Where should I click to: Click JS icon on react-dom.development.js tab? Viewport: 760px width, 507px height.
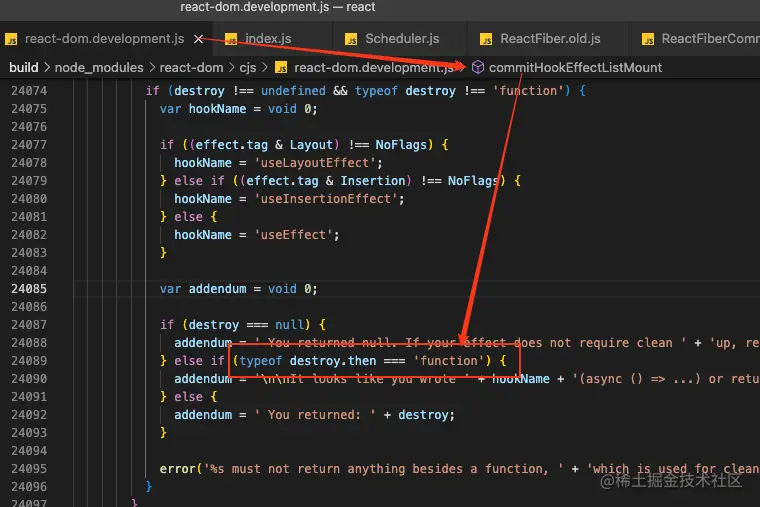tap(11, 39)
